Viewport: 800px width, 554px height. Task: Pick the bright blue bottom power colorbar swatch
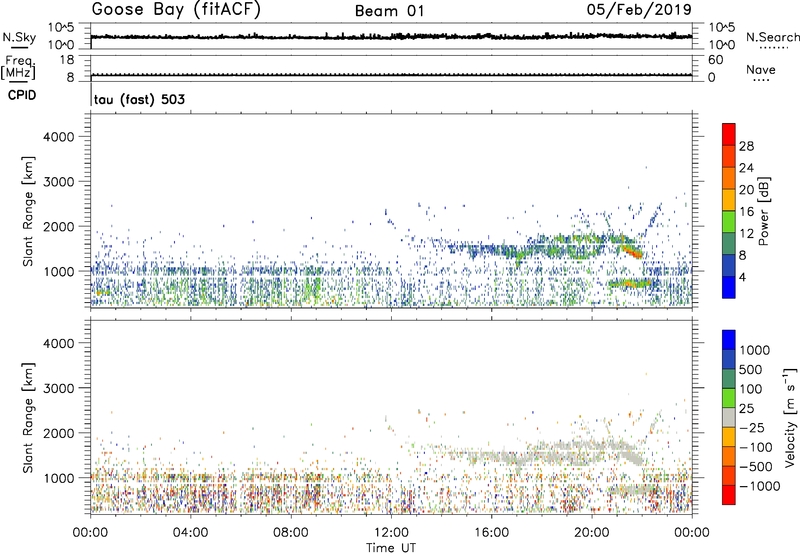[729, 287]
